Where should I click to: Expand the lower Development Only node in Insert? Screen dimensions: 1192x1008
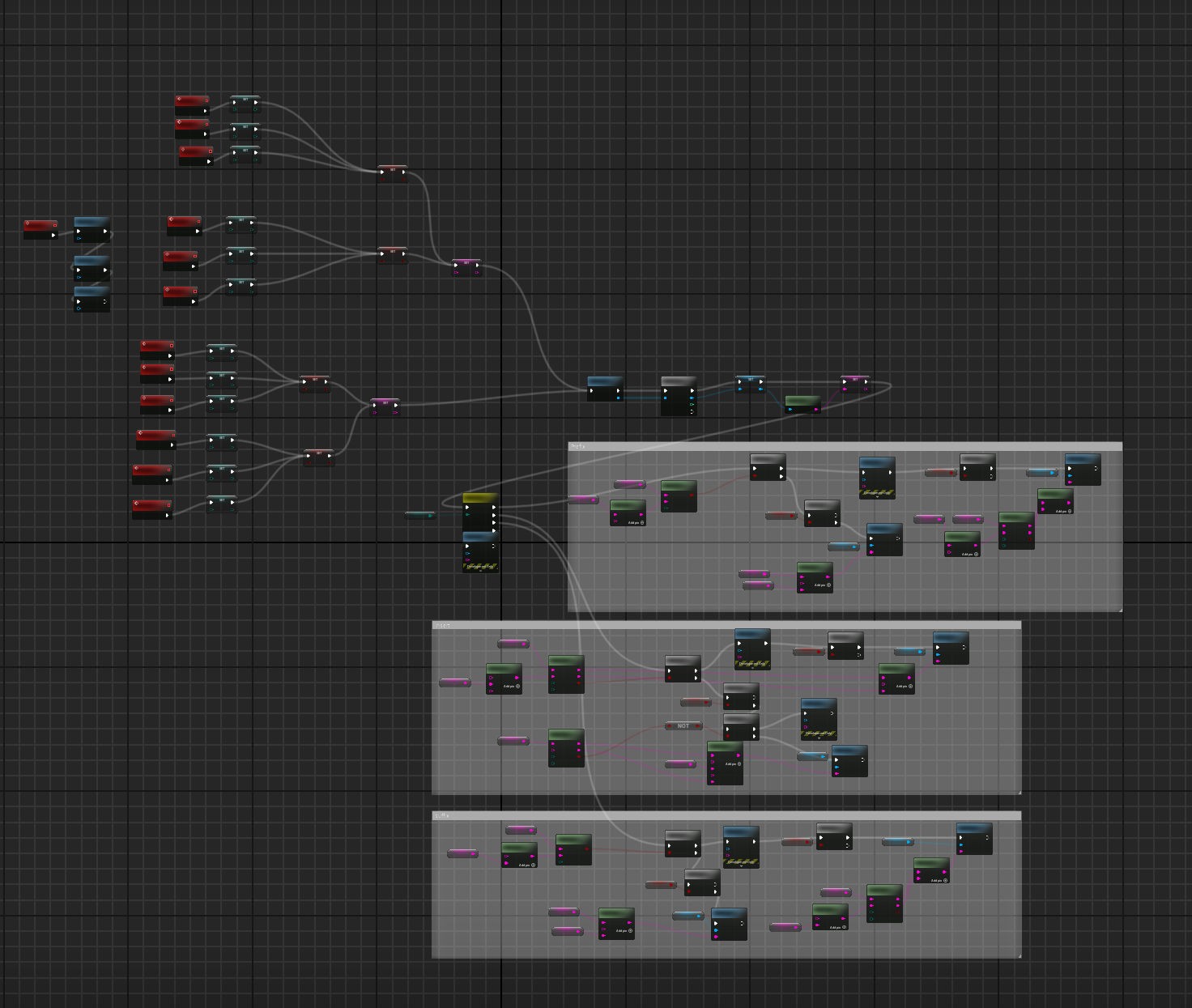click(x=819, y=738)
